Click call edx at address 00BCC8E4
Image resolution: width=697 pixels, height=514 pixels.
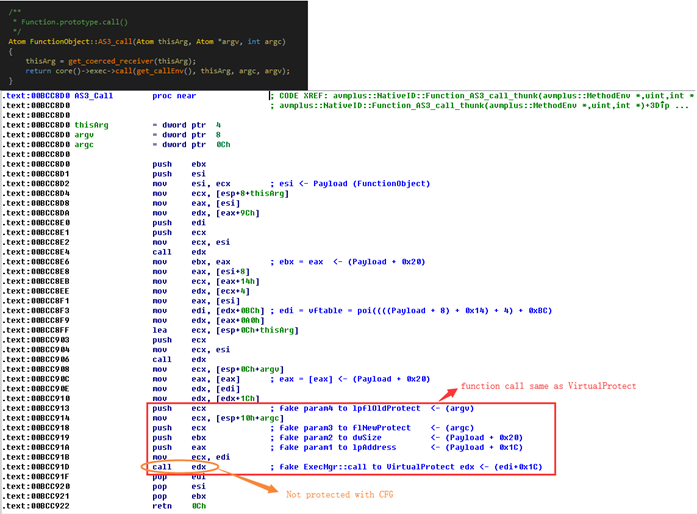[179, 252]
